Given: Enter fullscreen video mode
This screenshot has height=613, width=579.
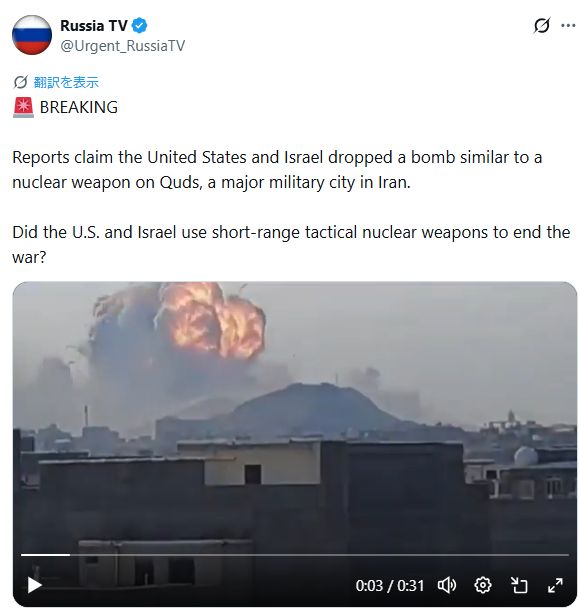Looking at the screenshot, I should click(x=555, y=585).
